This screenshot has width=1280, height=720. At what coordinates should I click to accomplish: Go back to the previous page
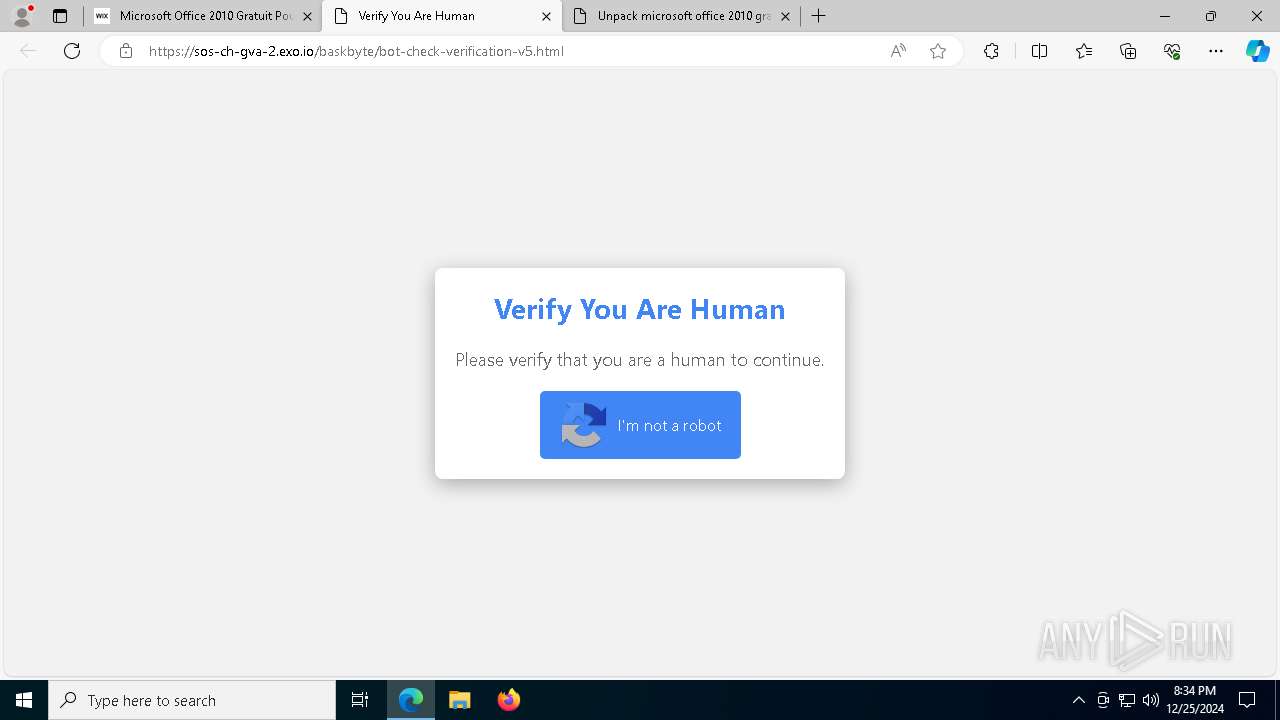pyautogui.click(x=28, y=51)
